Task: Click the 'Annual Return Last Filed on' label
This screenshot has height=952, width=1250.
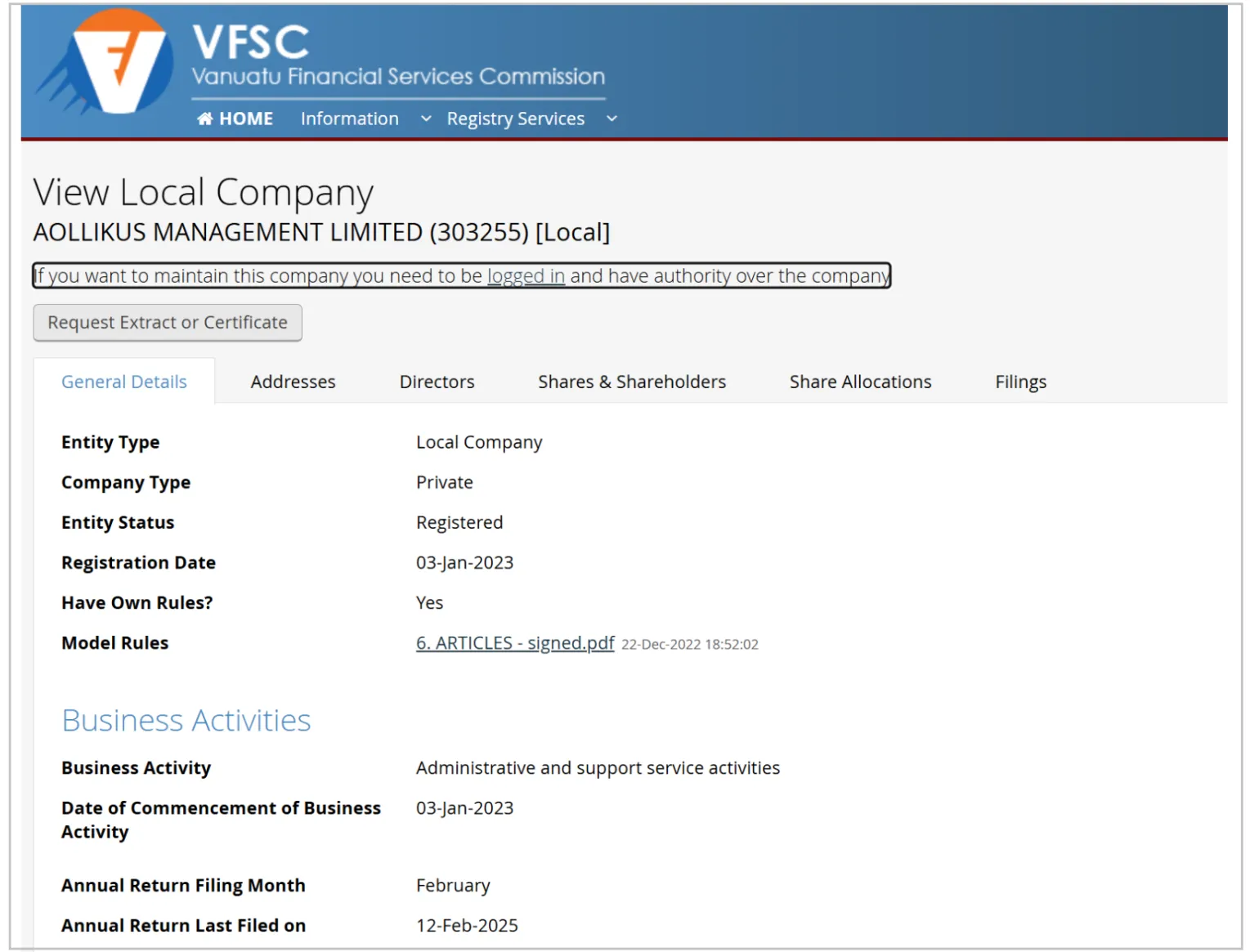Action: point(184,925)
